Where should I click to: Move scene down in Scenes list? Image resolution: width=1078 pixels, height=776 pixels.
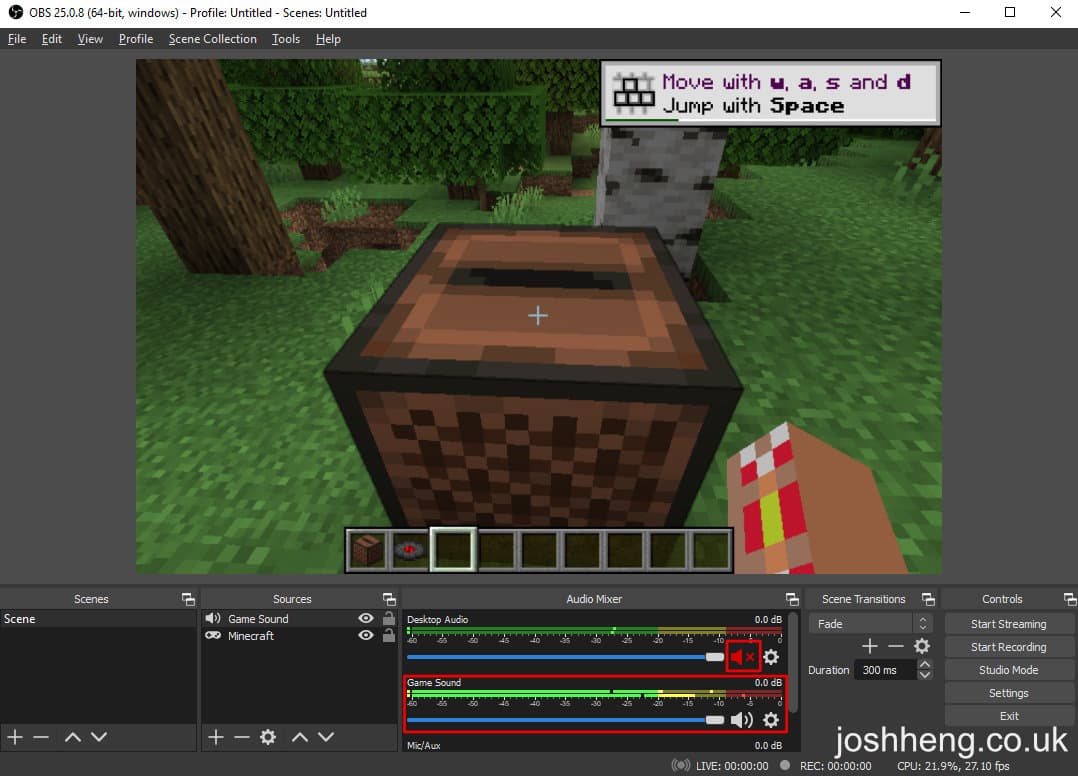coord(99,737)
